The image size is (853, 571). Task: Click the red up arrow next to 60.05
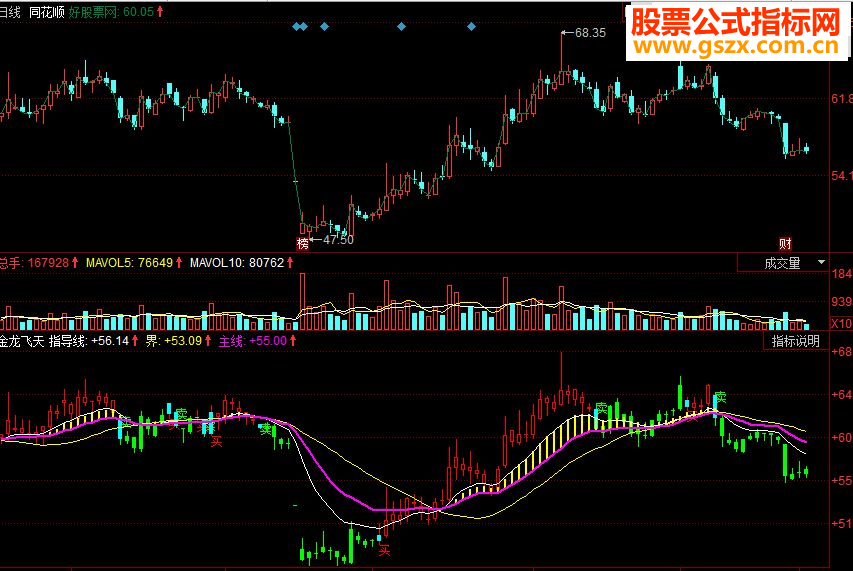coord(160,11)
